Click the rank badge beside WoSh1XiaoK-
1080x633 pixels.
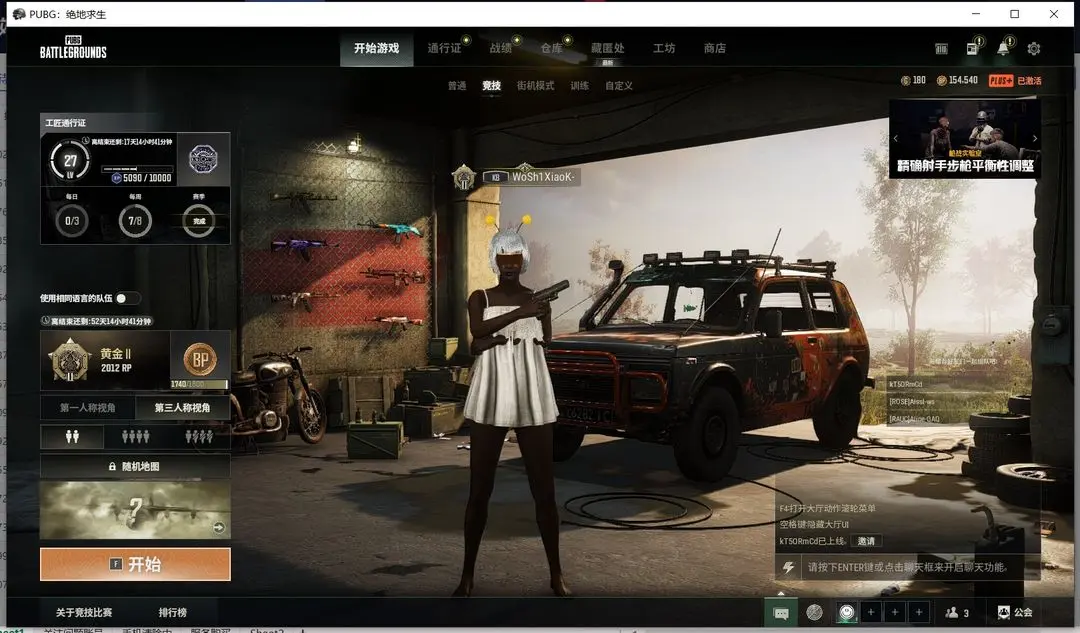pos(464,178)
